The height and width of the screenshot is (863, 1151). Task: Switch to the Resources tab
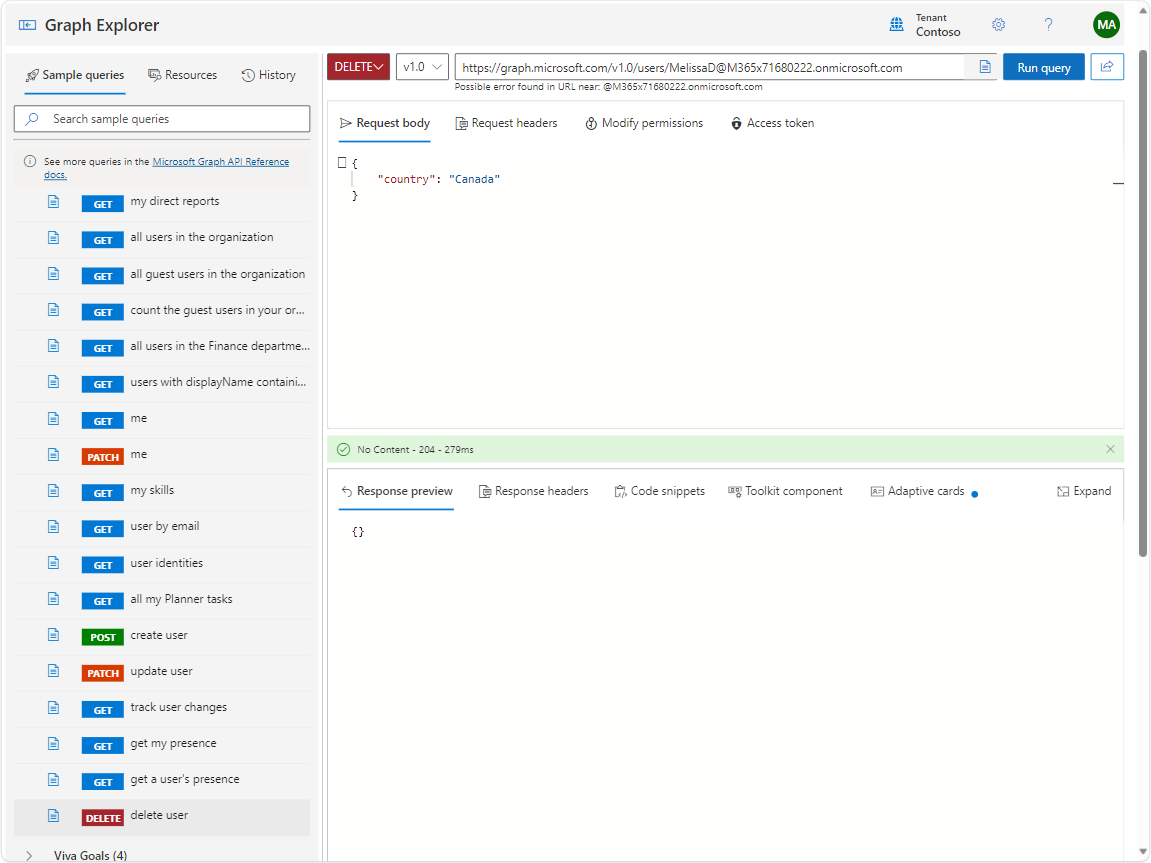point(183,75)
